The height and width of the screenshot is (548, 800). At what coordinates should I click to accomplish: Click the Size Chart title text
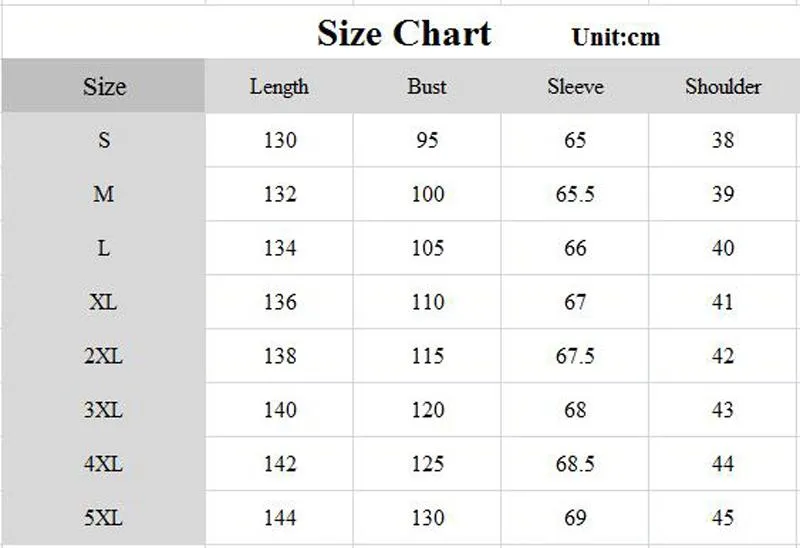(x=404, y=34)
